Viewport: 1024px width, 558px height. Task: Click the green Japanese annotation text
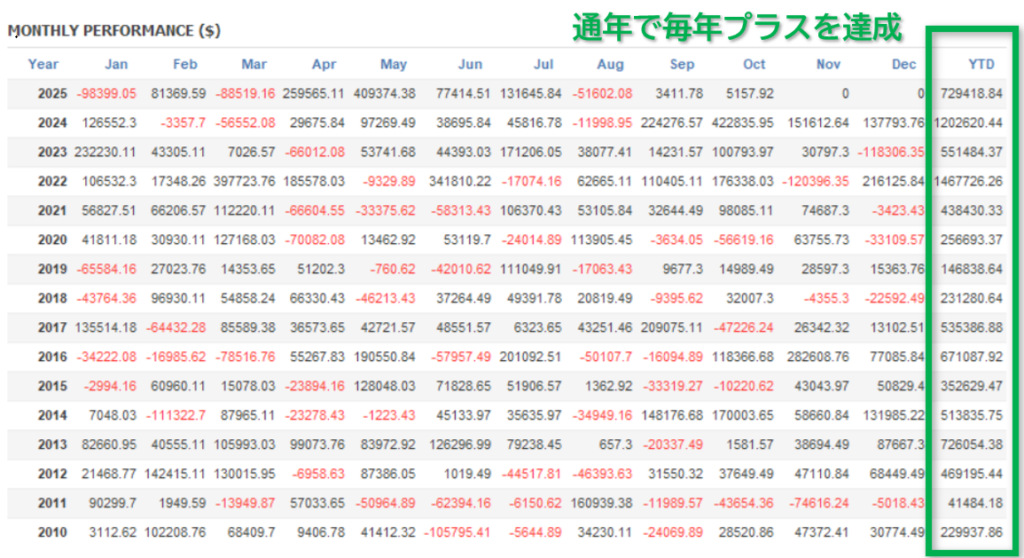737,27
